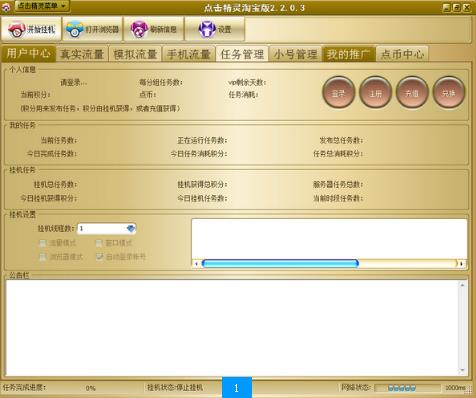Screen dimensions: 476x398
Task: Click the 公告栏 scrollbar down arrow
Action: click(x=462, y=370)
